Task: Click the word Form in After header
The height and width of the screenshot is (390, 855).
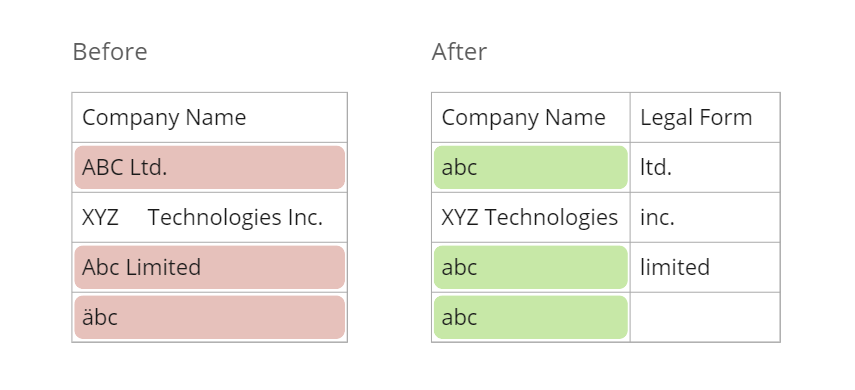Action: [x=726, y=117]
